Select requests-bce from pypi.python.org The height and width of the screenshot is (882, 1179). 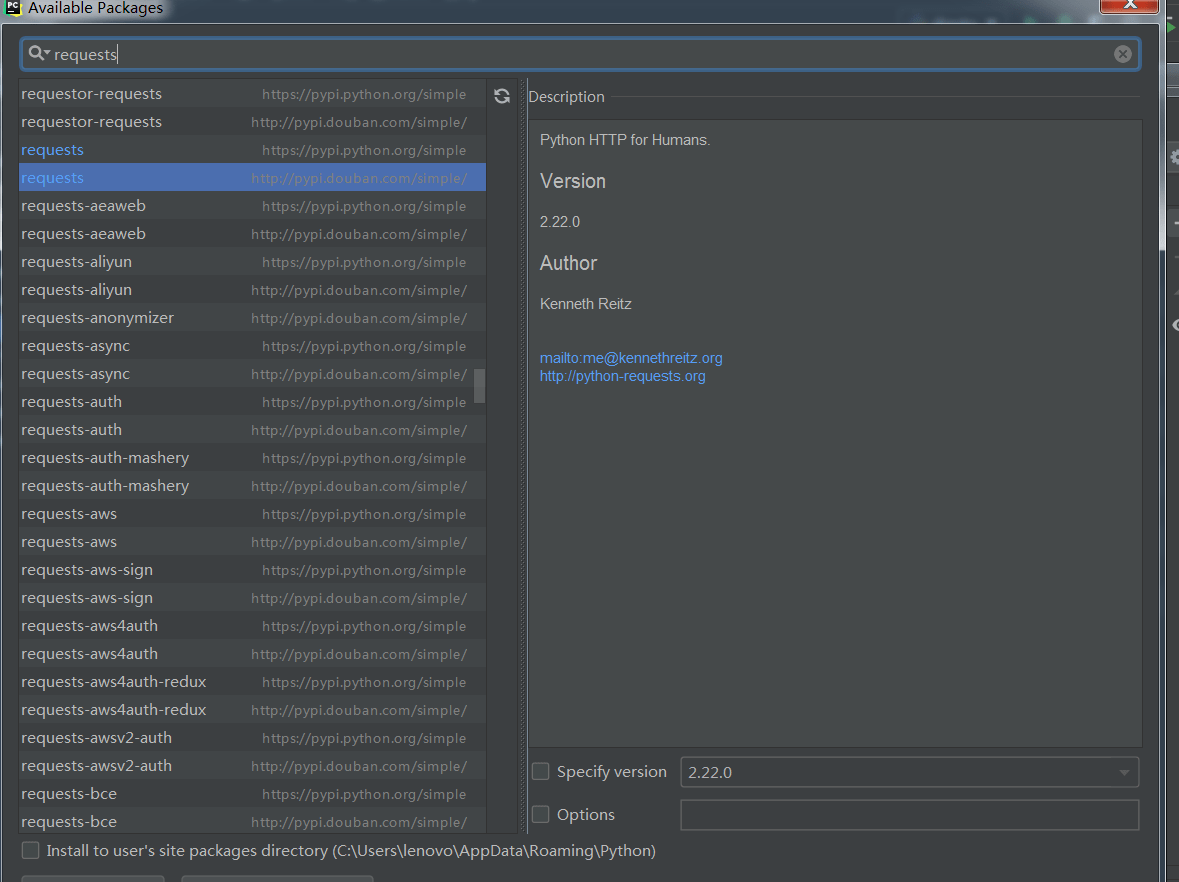[x=253, y=794]
